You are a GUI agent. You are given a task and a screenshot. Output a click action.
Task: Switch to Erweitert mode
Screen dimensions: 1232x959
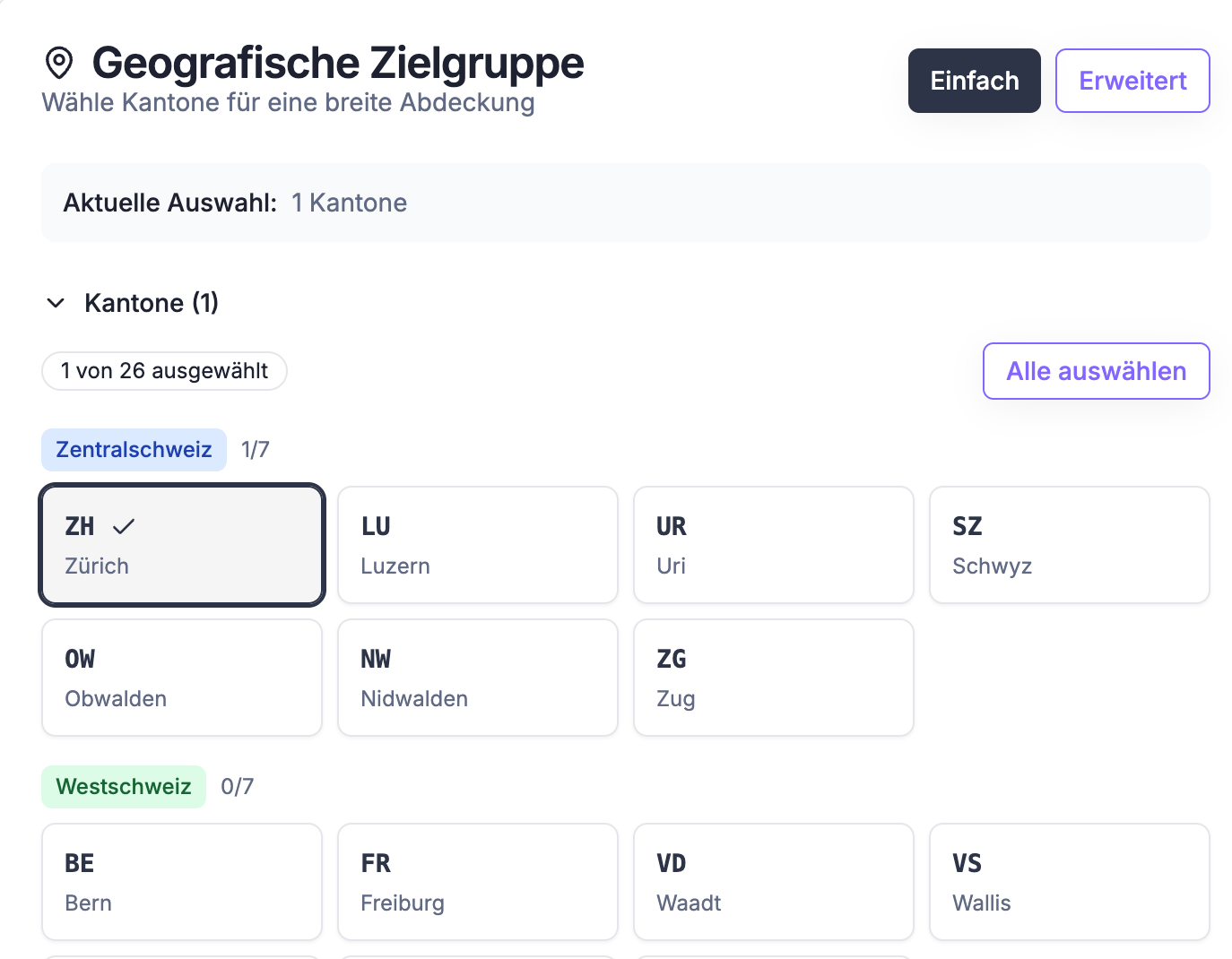click(x=1132, y=81)
